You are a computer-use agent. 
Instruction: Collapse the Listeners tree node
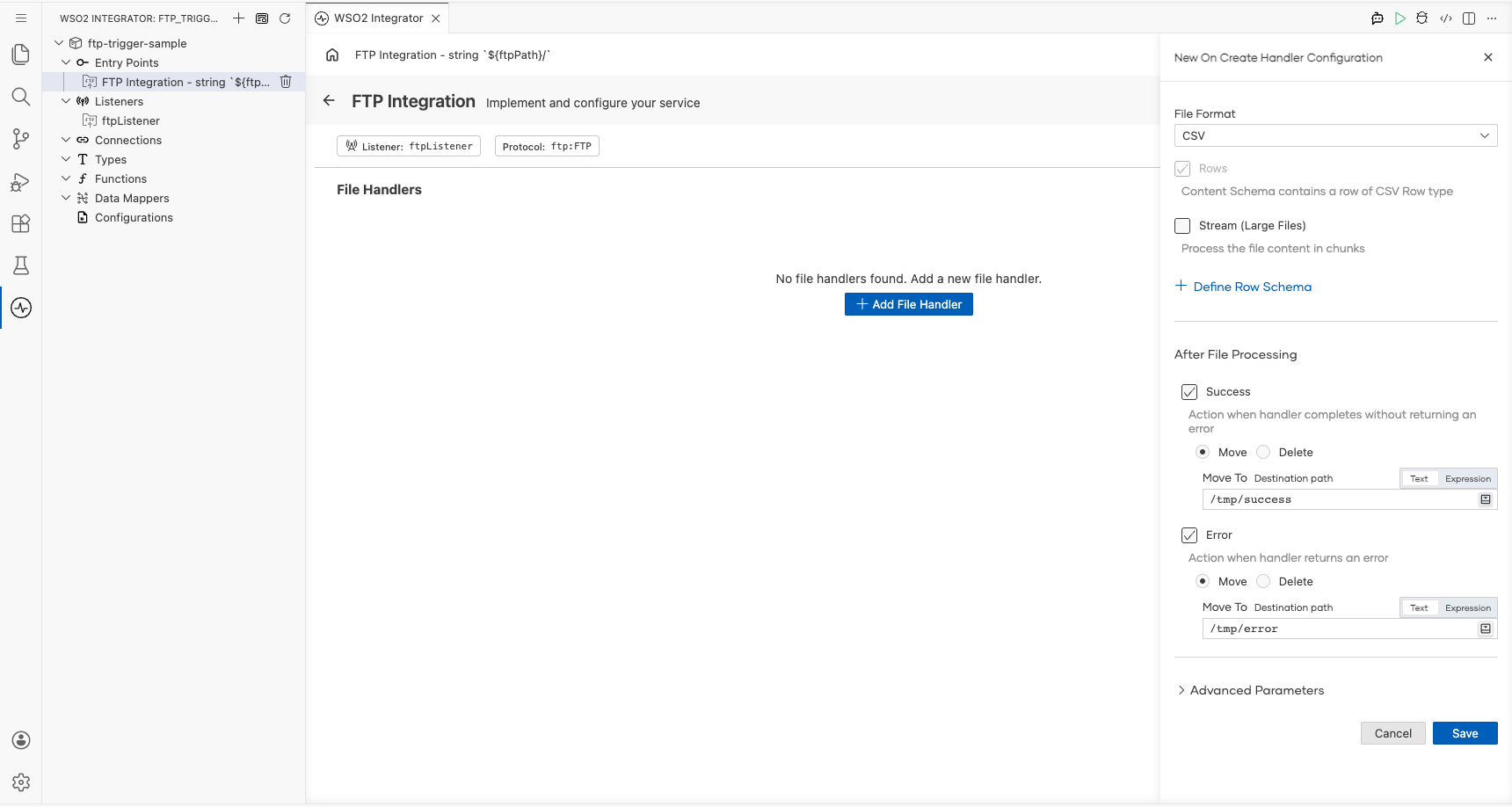coord(66,101)
